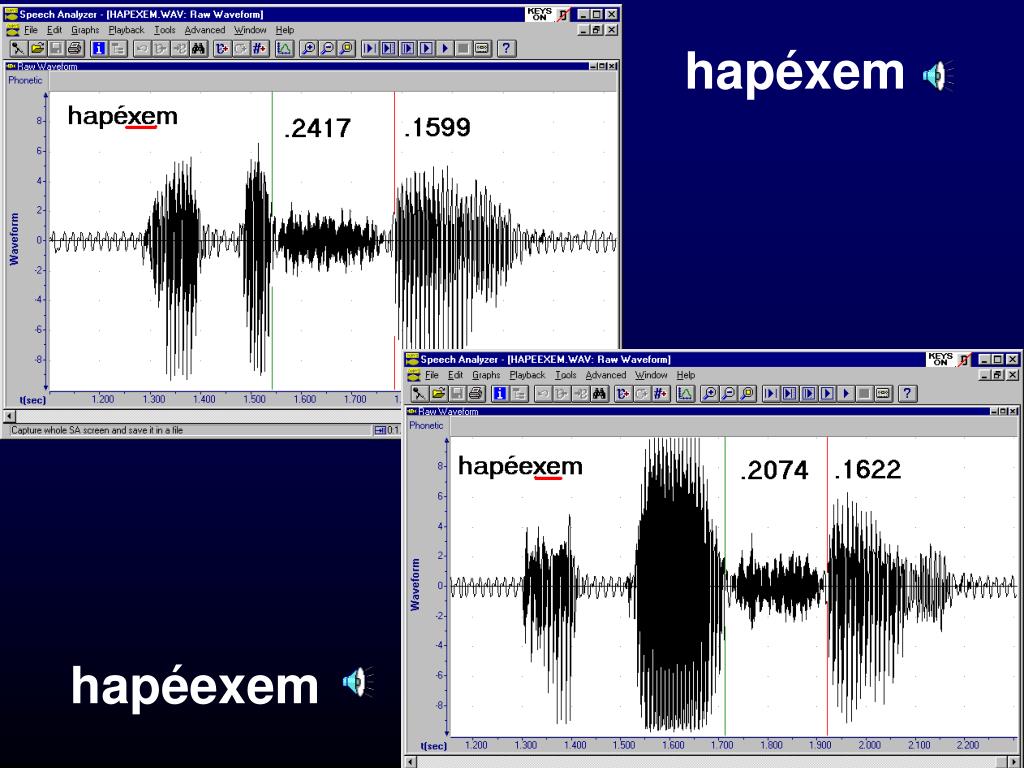
Task: Click right scroll arrow below HAPEEXEM waveform
Action: tap(1014, 762)
